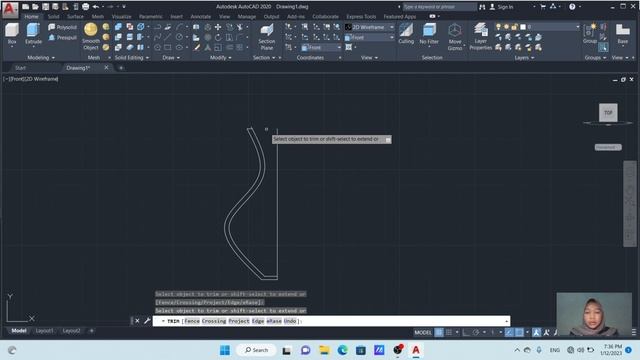Click the Autodesk App Store cart icon
The height and width of the screenshot is (360, 640).
[x=543, y=7]
